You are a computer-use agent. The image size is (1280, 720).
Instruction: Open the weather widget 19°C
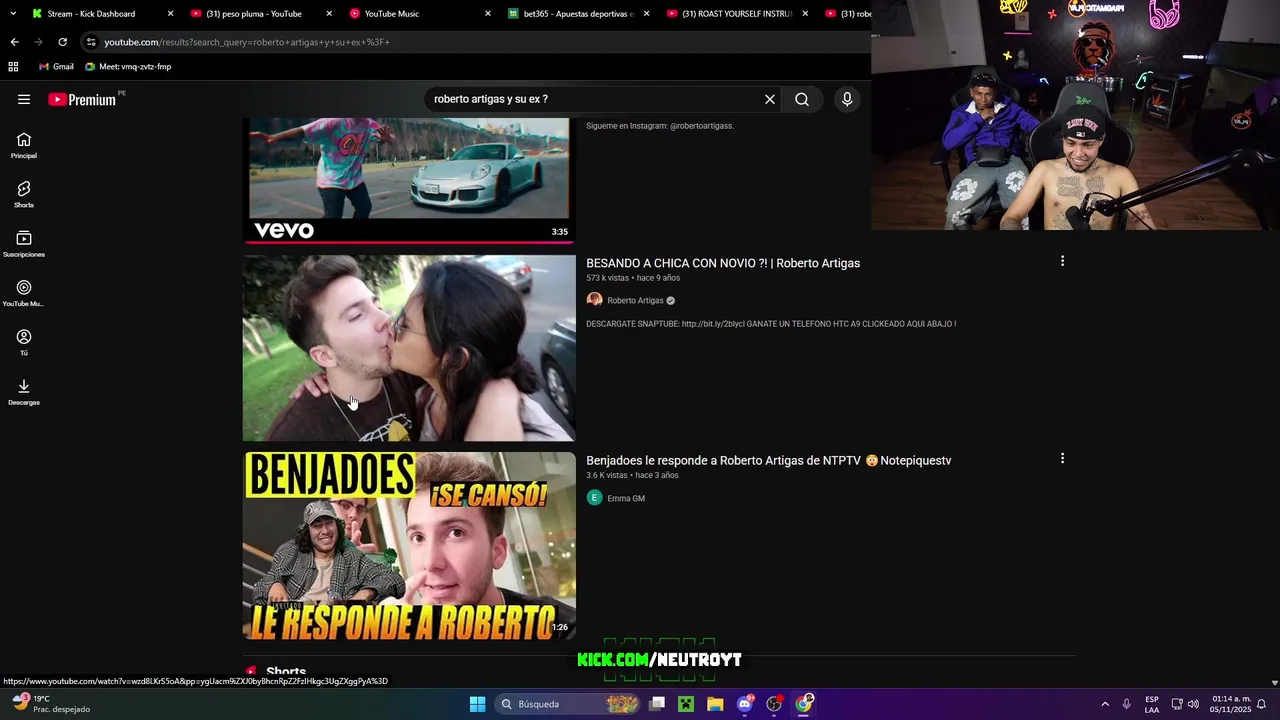(50, 704)
